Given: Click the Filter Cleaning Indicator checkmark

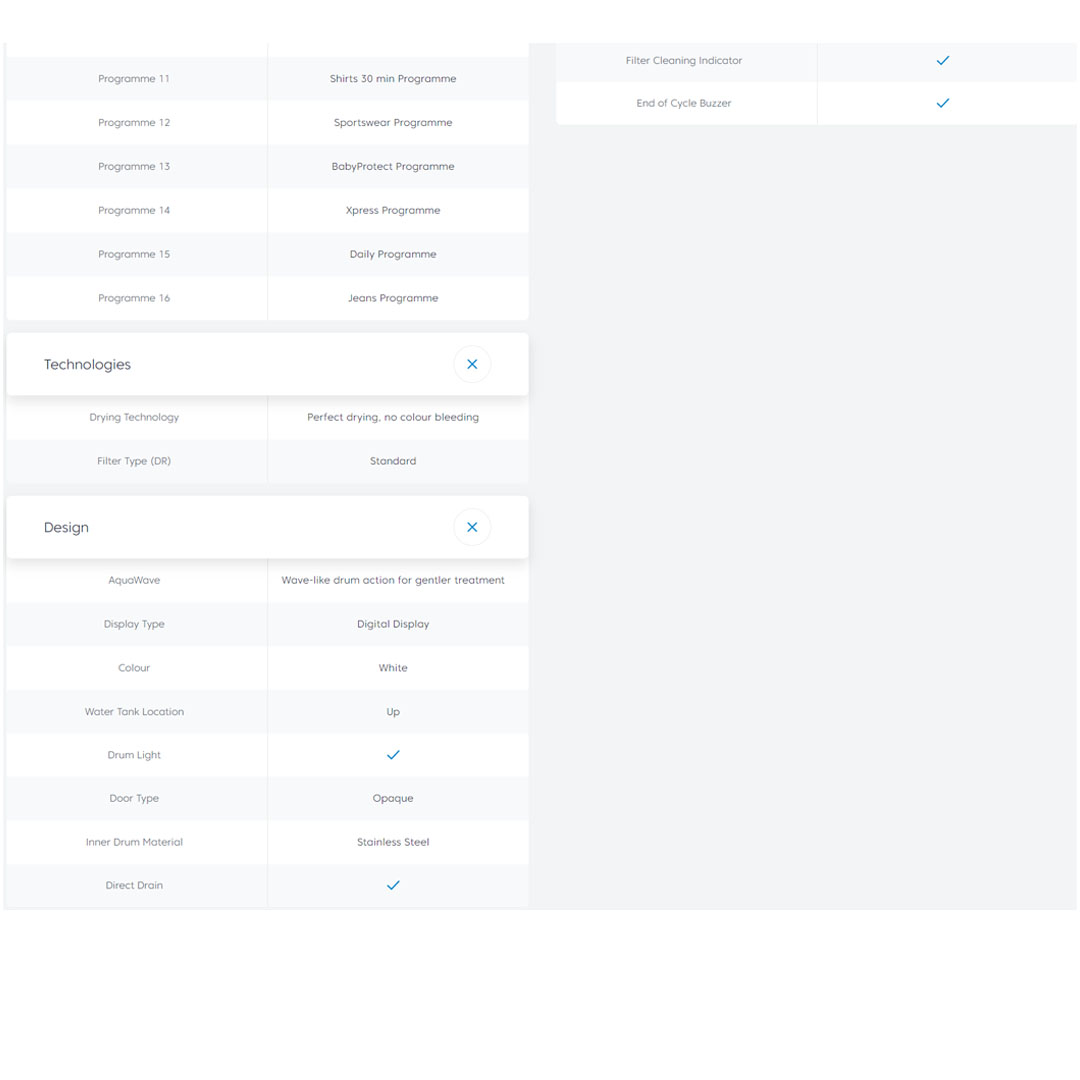Looking at the screenshot, I should click(x=942, y=61).
